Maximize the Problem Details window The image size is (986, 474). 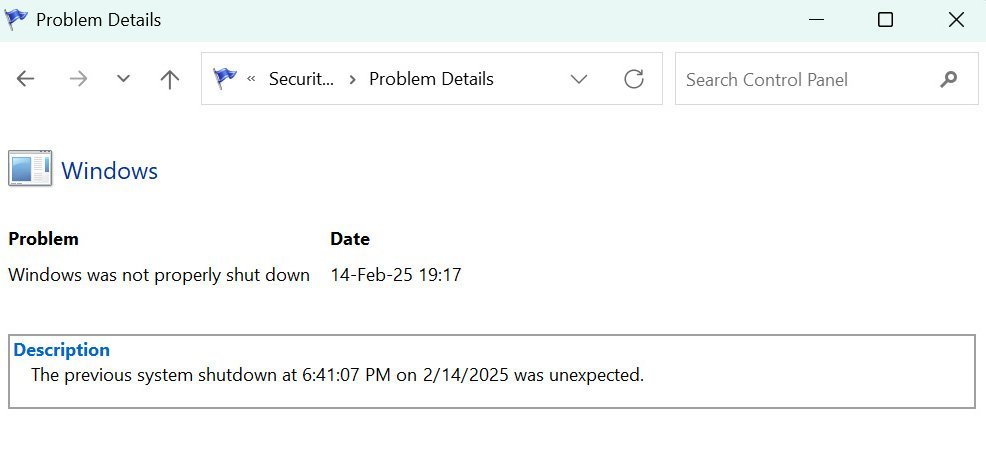(885, 20)
